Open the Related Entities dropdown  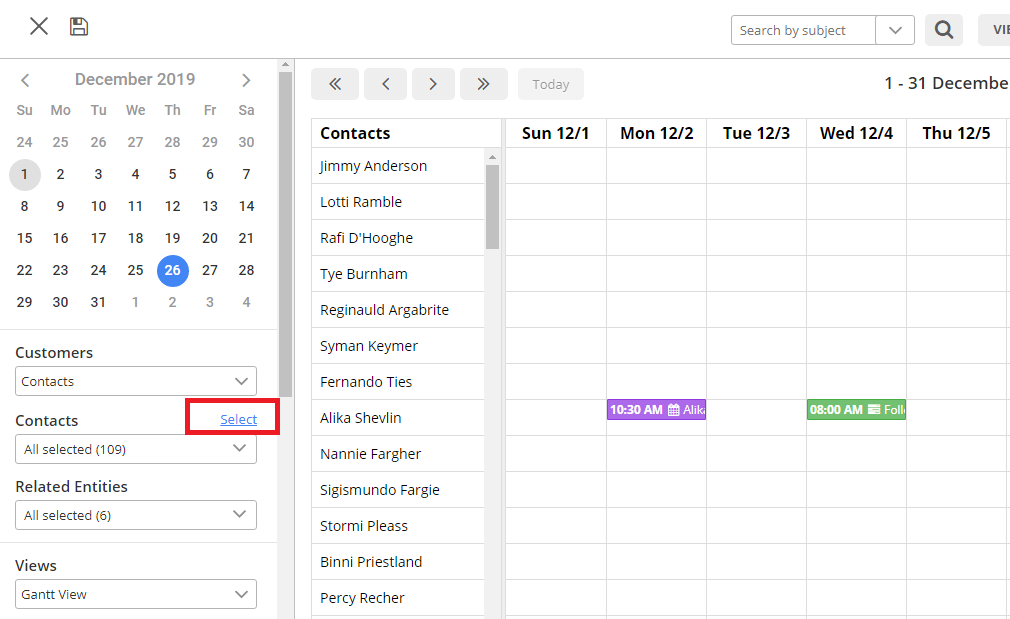(x=136, y=515)
